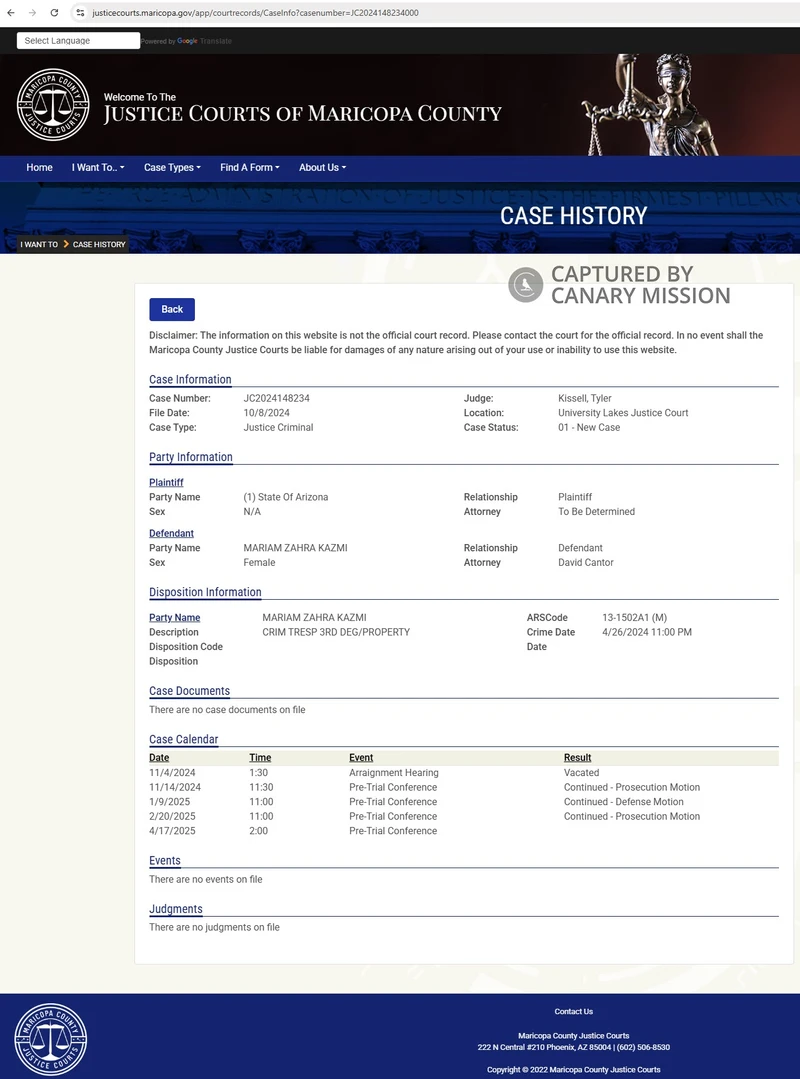This screenshot has width=800, height=1079.
Task: Click the 4/17/2025 calendar date
Action: pos(172,831)
